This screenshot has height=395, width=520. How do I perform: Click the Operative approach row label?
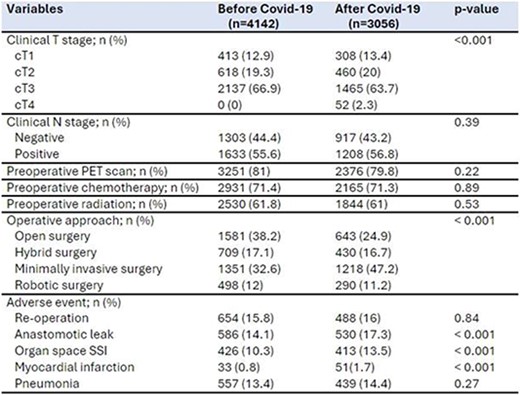coord(80,220)
